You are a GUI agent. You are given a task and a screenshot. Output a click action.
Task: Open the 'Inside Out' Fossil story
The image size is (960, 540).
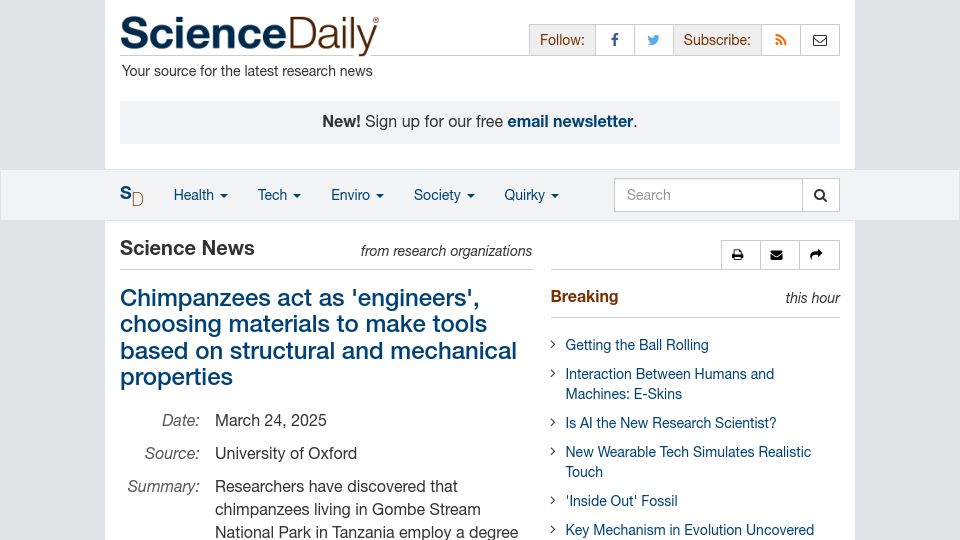click(621, 501)
